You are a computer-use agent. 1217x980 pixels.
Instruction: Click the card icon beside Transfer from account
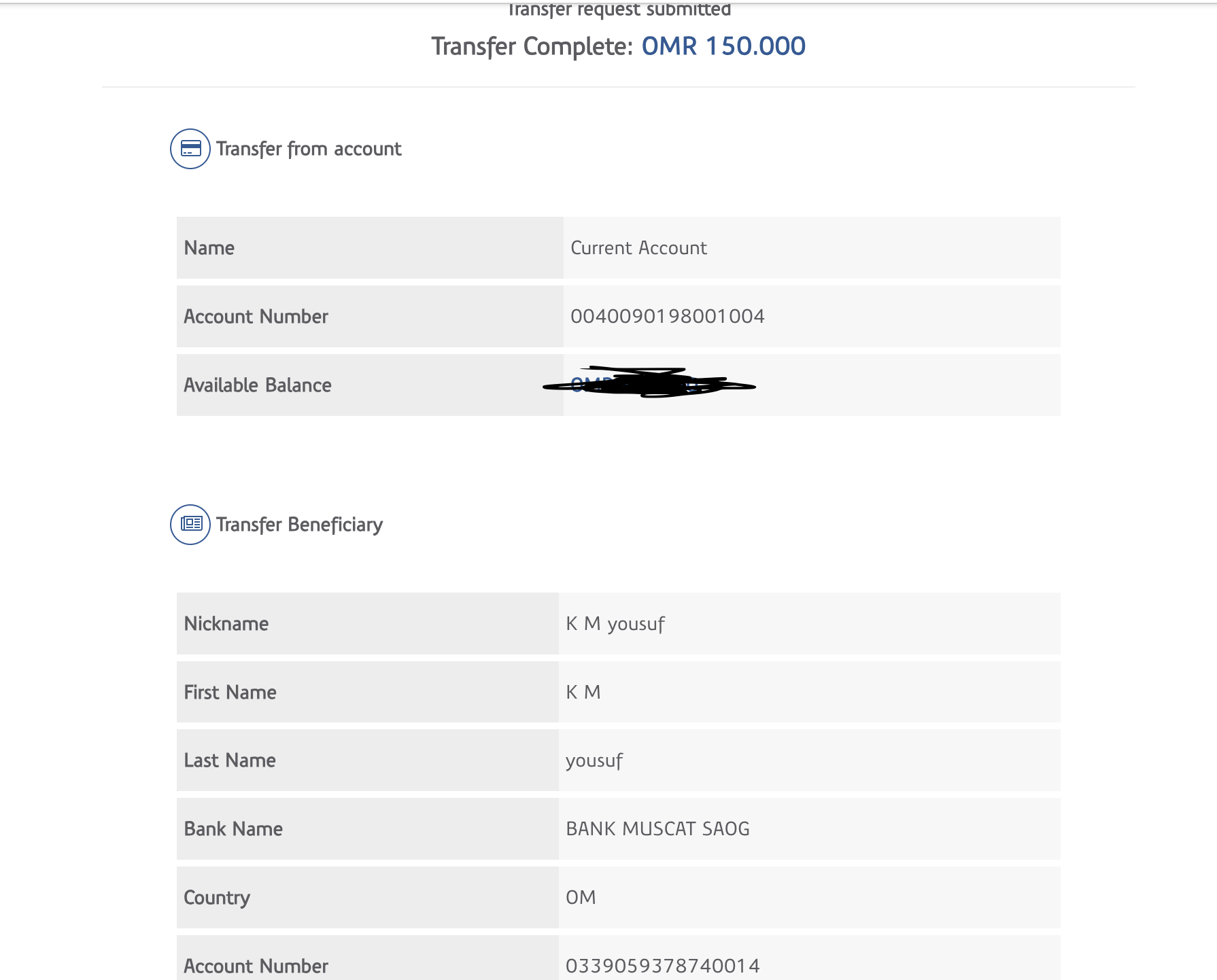pos(190,149)
